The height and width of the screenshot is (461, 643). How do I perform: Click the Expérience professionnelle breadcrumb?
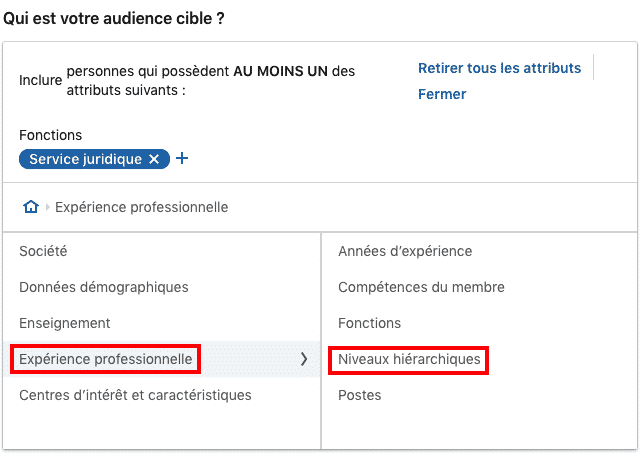[141, 207]
